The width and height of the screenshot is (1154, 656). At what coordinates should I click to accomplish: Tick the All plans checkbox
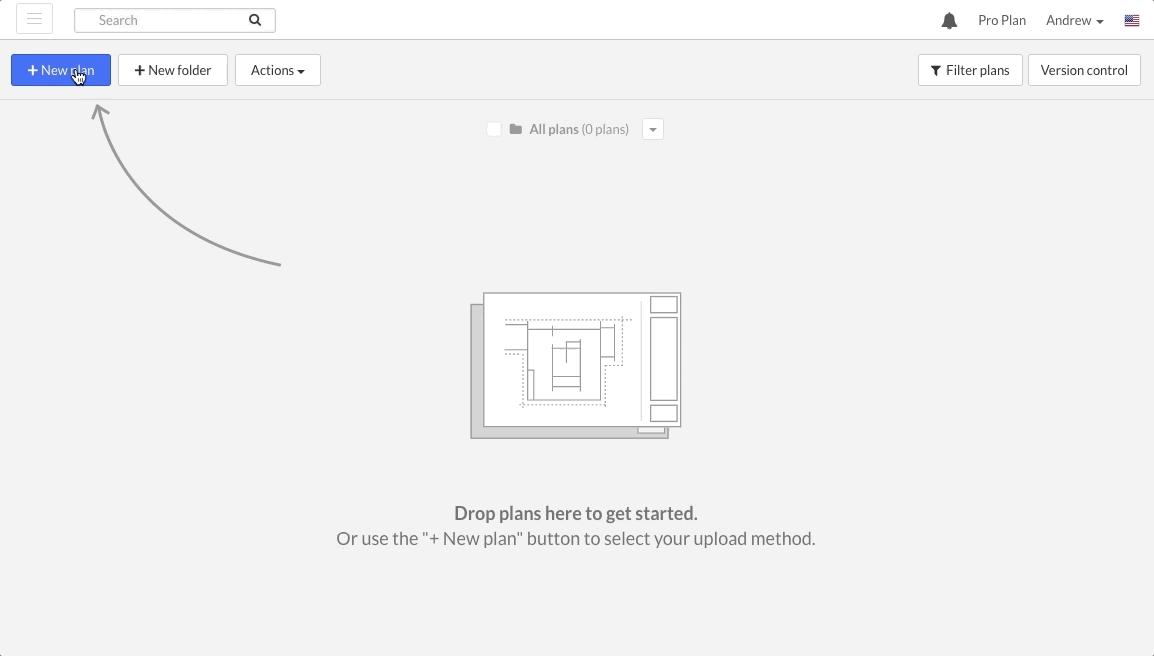click(494, 130)
